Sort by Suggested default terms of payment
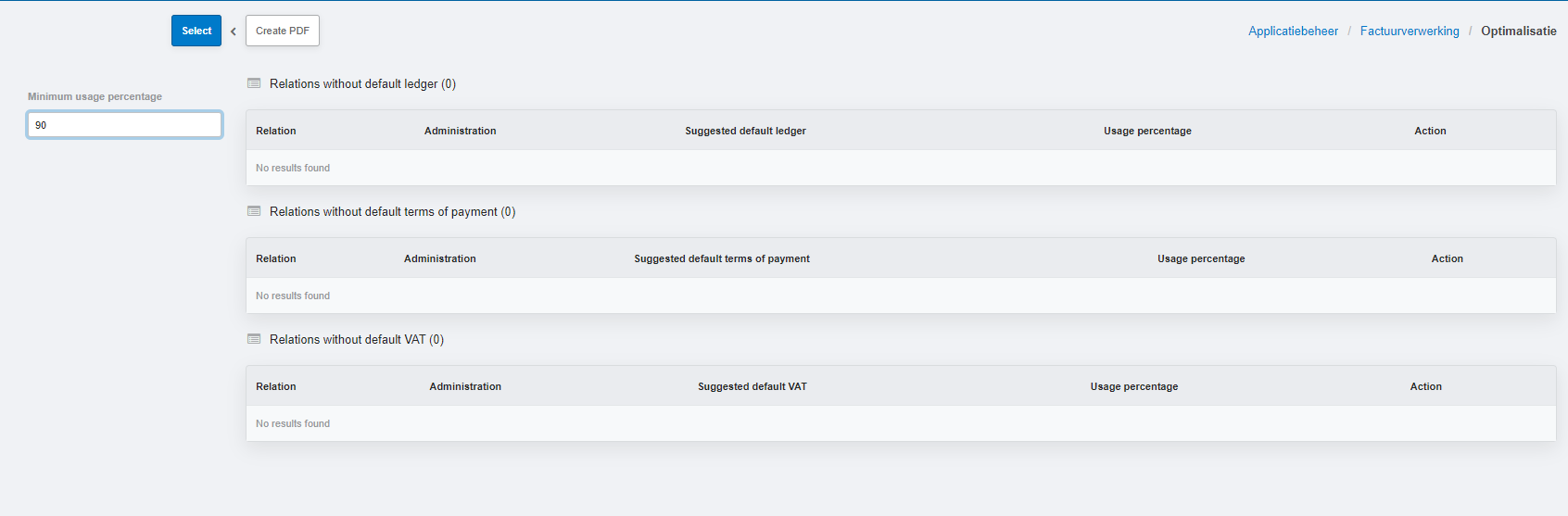The width and height of the screenshot is (1568, 516). [x=722, y=258]
